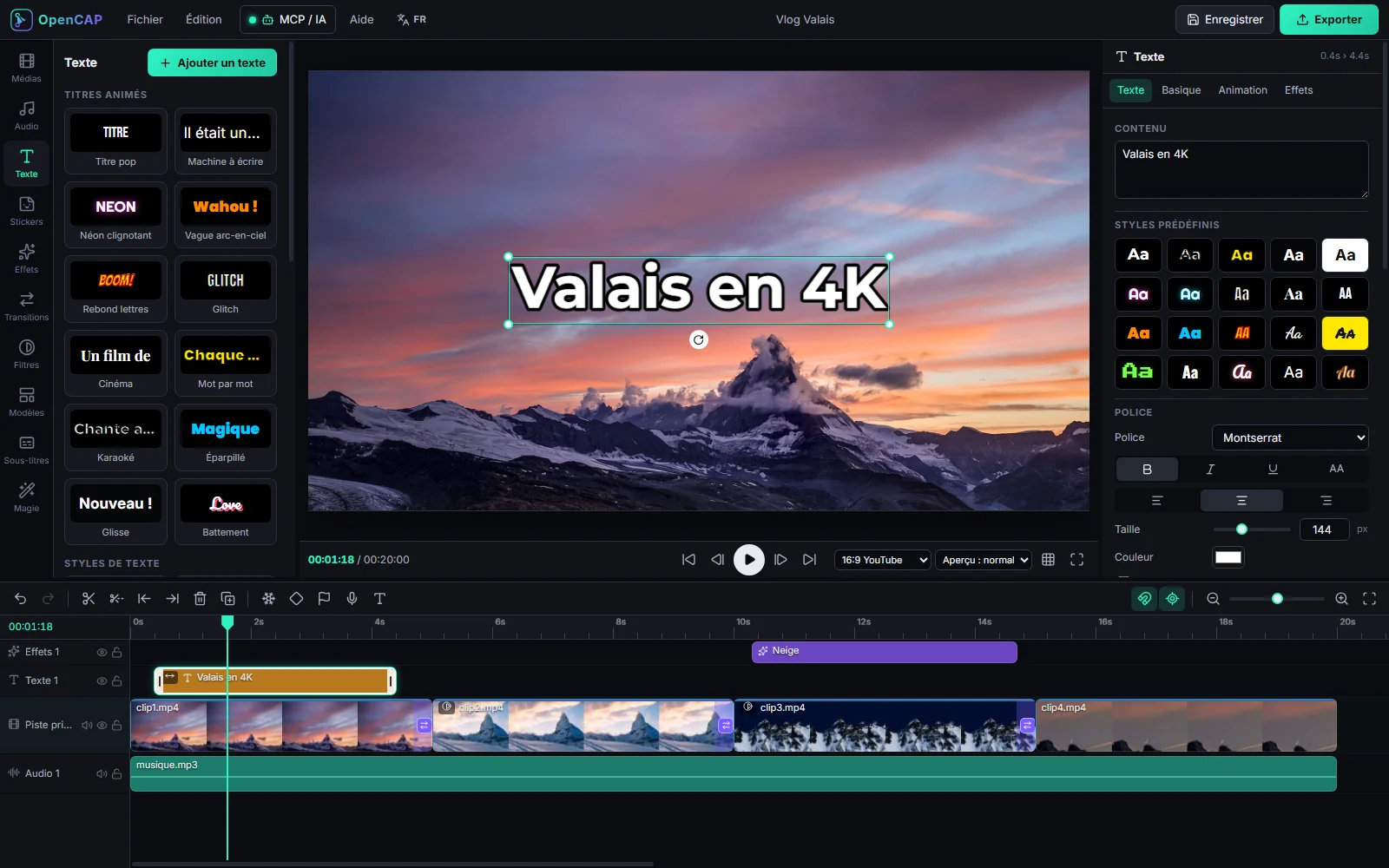This screenshot has width=1389, height=868.
Task: Click the Taille size slider
Action: [1252, 529]
